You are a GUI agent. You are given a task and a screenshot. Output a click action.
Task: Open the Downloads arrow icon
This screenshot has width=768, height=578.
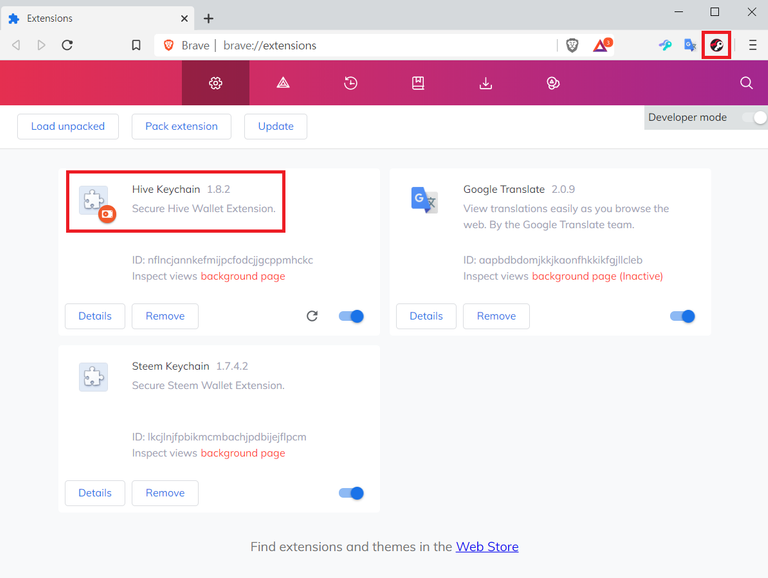pos(485,83)
